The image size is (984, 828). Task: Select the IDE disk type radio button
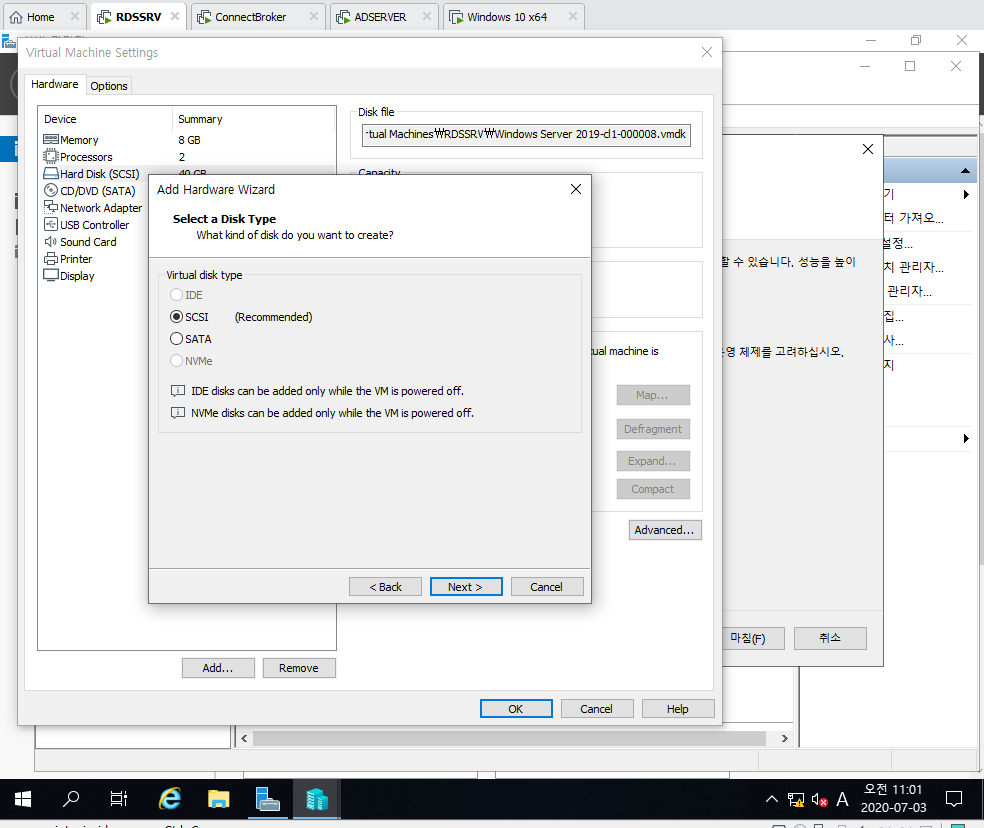point(176,294)
